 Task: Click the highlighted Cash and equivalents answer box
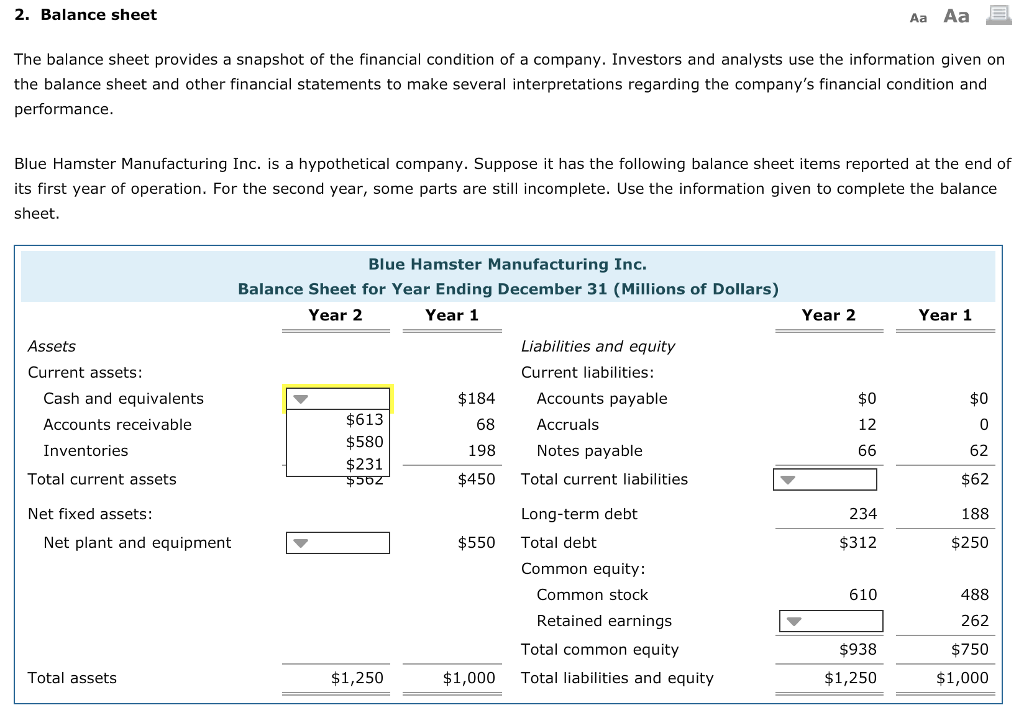click(337, 398)
